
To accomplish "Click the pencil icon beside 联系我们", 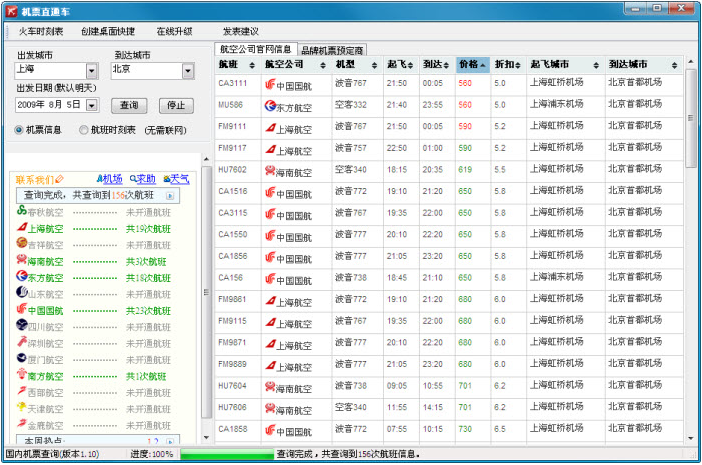I will [60, 180].
